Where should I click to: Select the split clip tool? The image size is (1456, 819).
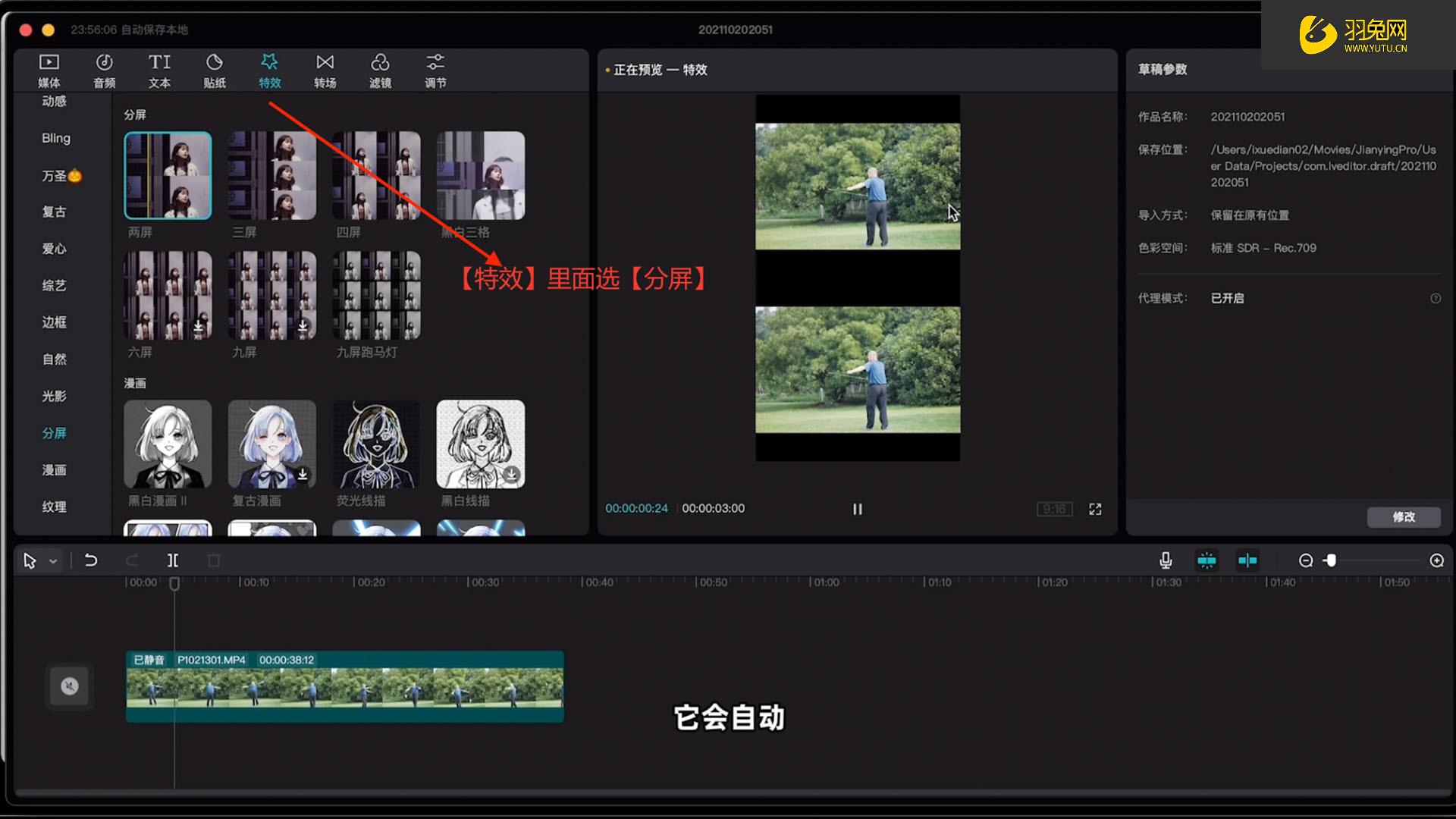(x=173, y=560)
